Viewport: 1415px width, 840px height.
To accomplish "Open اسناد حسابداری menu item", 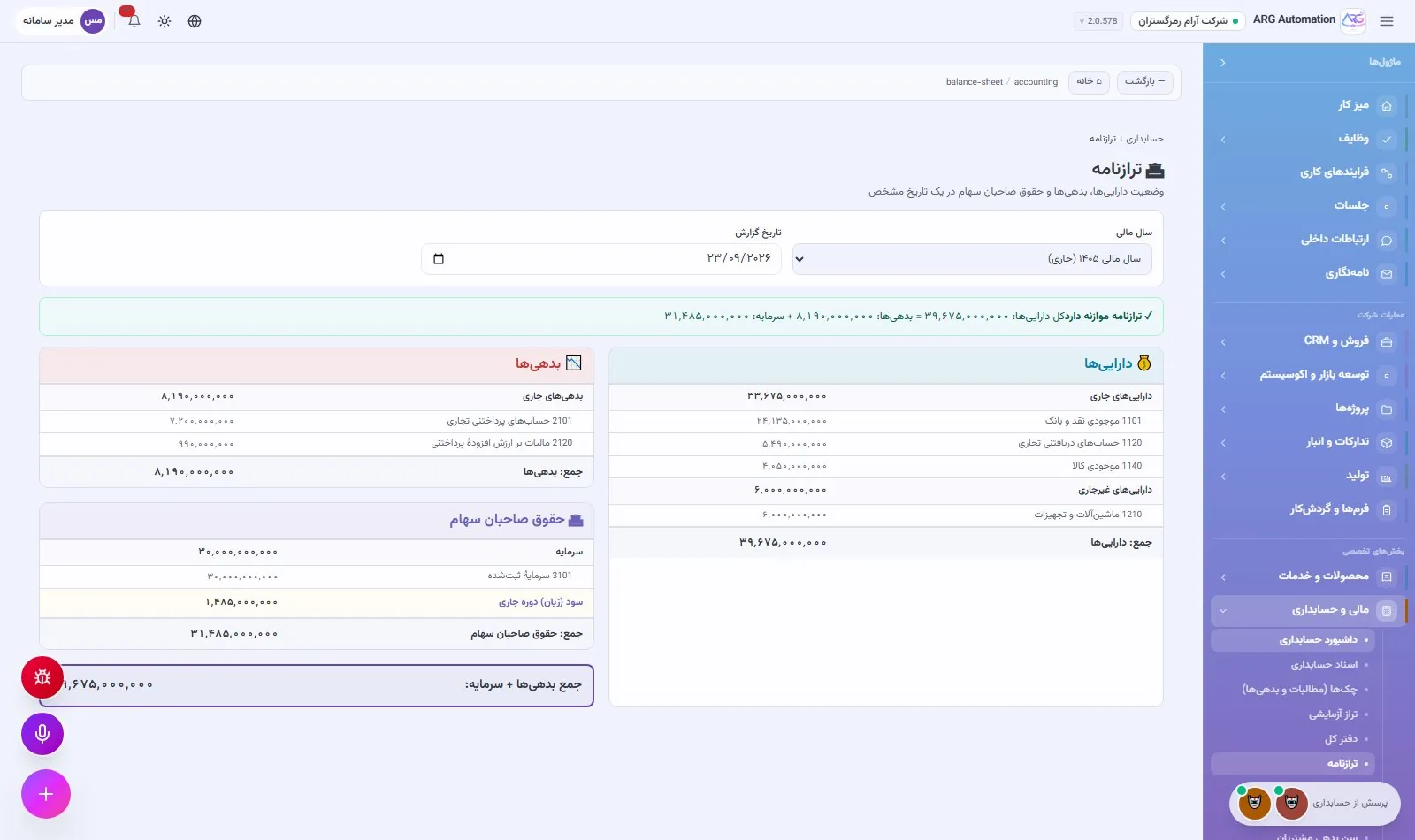I will (1293, 665).
